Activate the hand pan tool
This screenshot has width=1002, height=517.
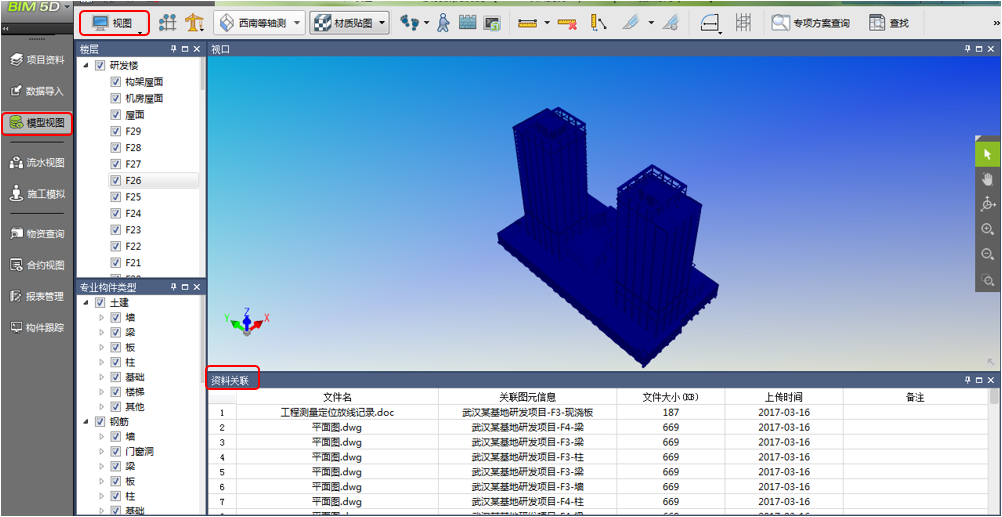[x=988, y=179]
